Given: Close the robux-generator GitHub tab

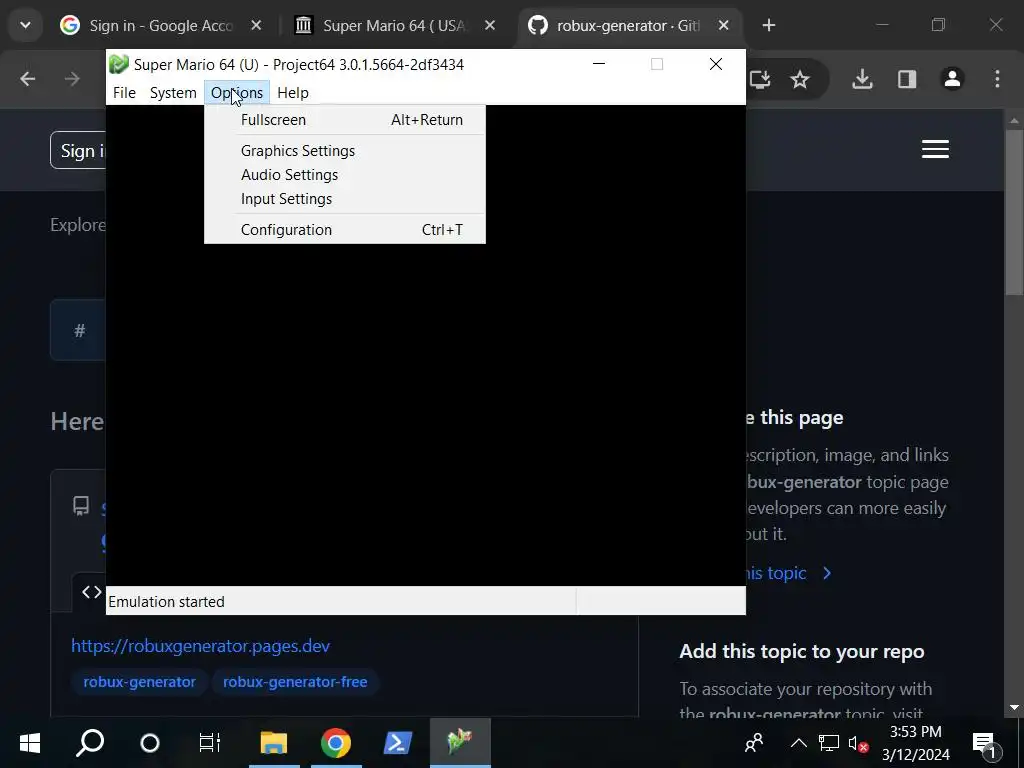Looking at the screenshot, I should (724, 25).
